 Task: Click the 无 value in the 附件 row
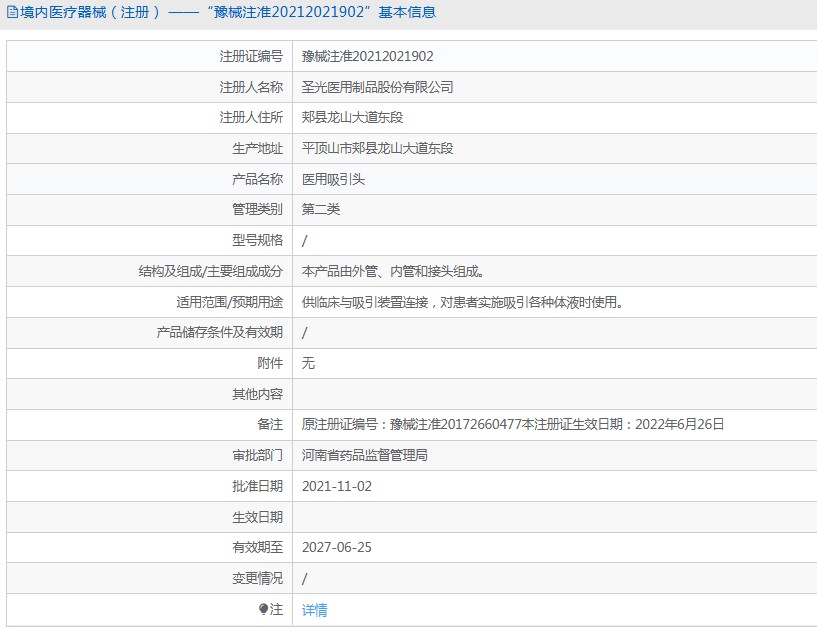[x=308, y=364]
